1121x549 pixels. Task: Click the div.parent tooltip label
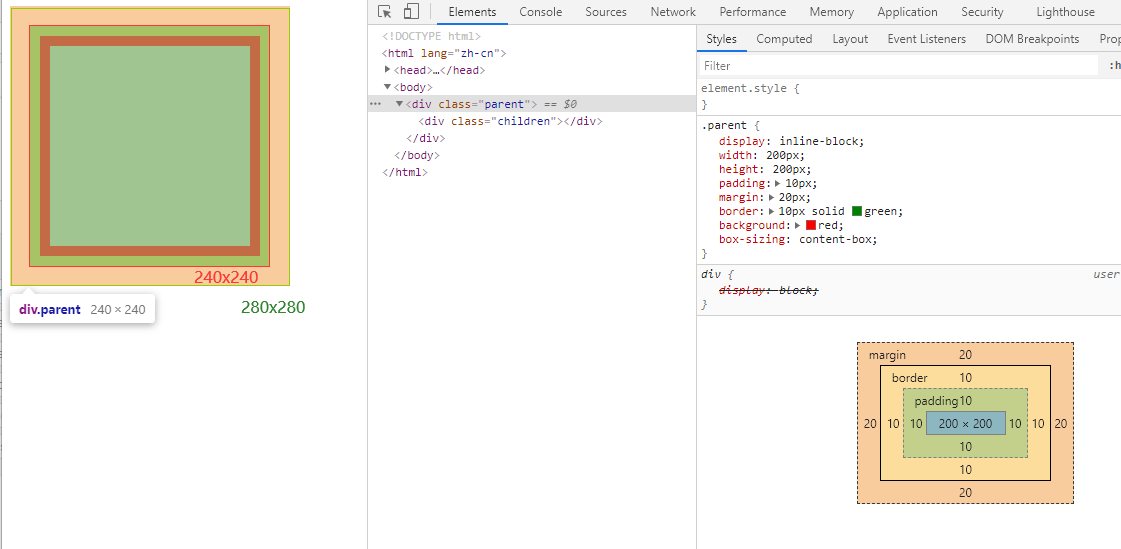tap(50, 310)
